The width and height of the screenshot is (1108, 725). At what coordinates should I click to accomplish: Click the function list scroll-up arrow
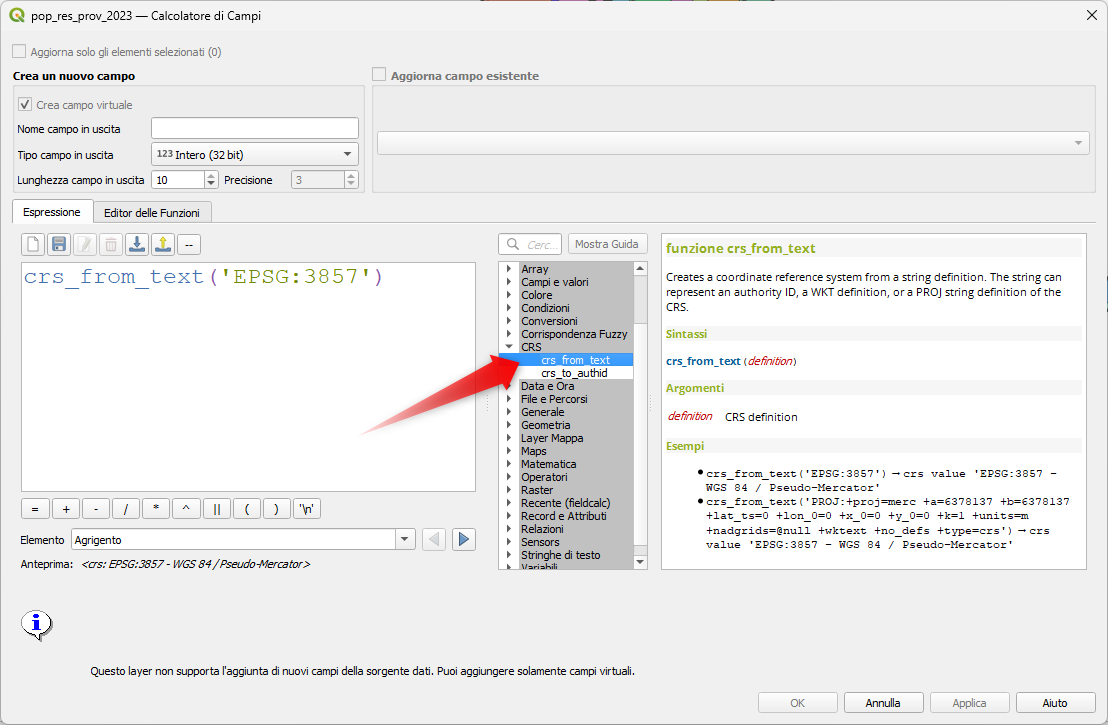point(640,269)
